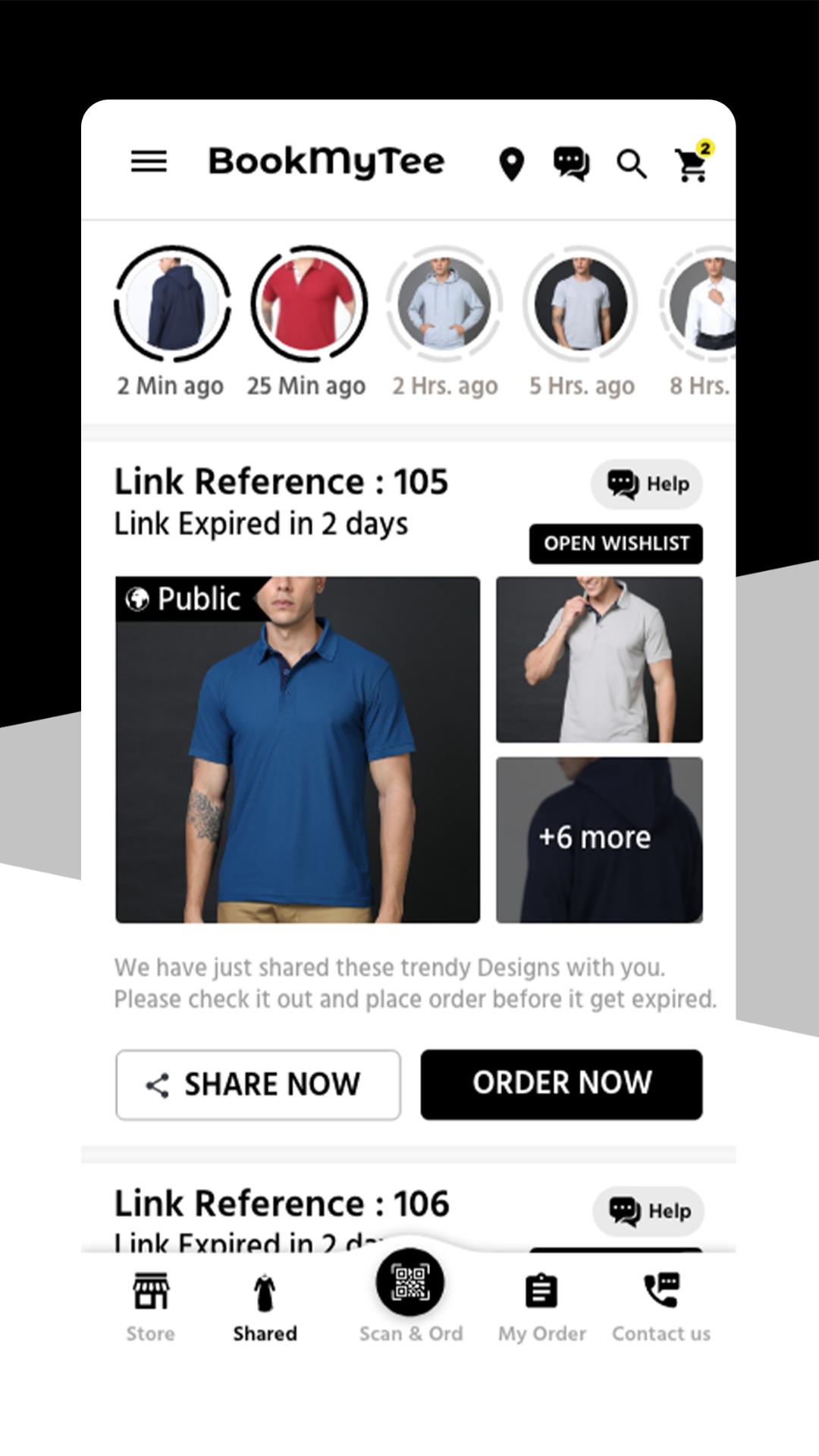Click Help for Link Reference 105

point(647,484)
